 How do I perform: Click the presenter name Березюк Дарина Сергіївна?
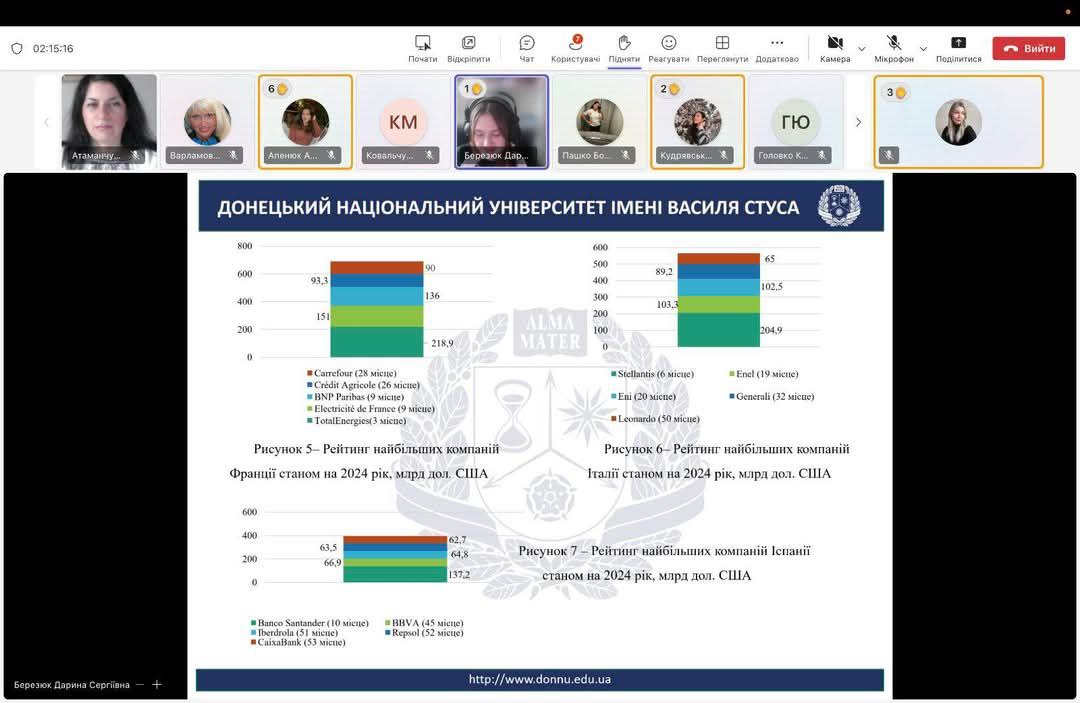coord(72,684)
